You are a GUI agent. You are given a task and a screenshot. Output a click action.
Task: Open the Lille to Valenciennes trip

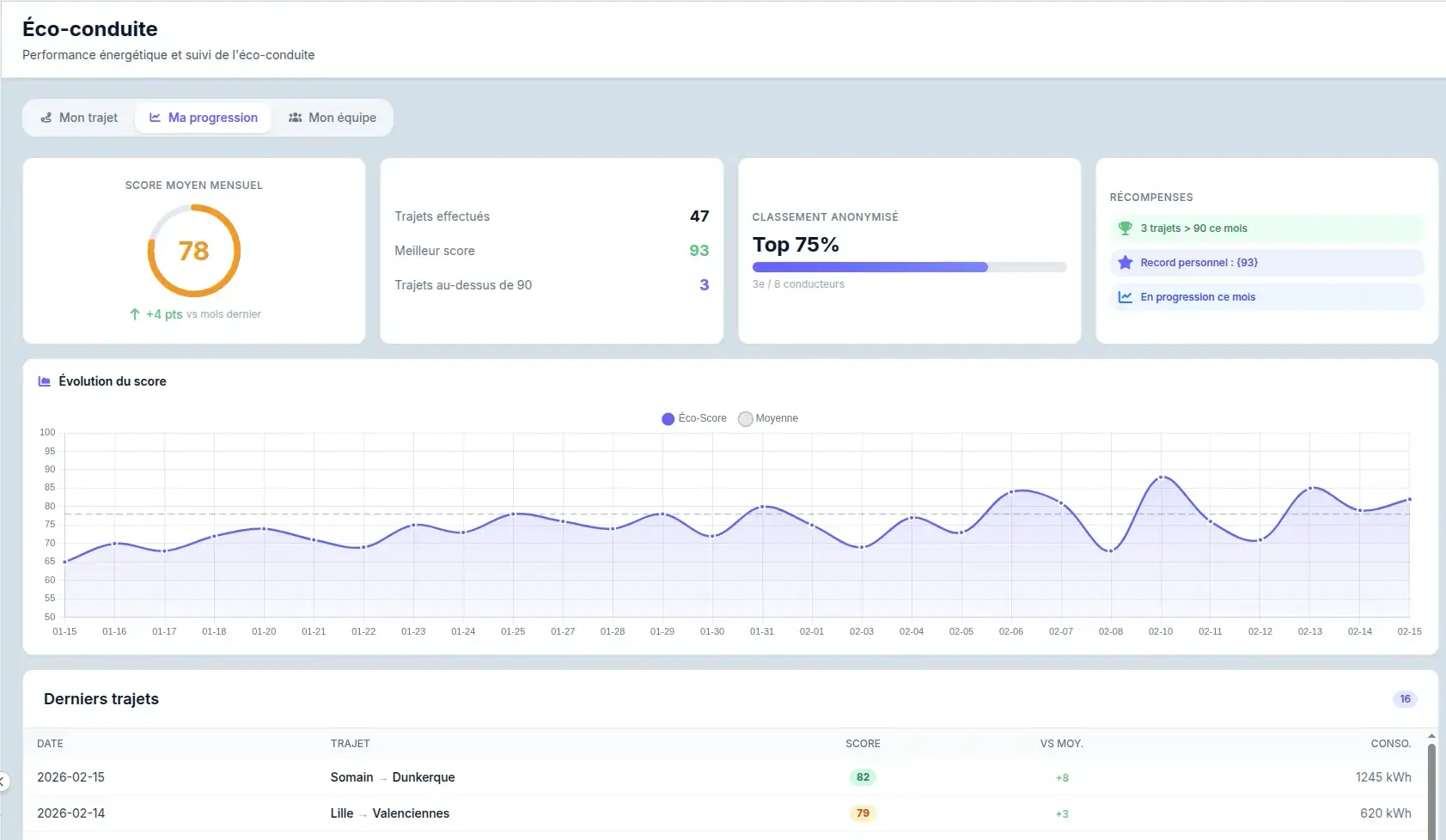[390, 813]
